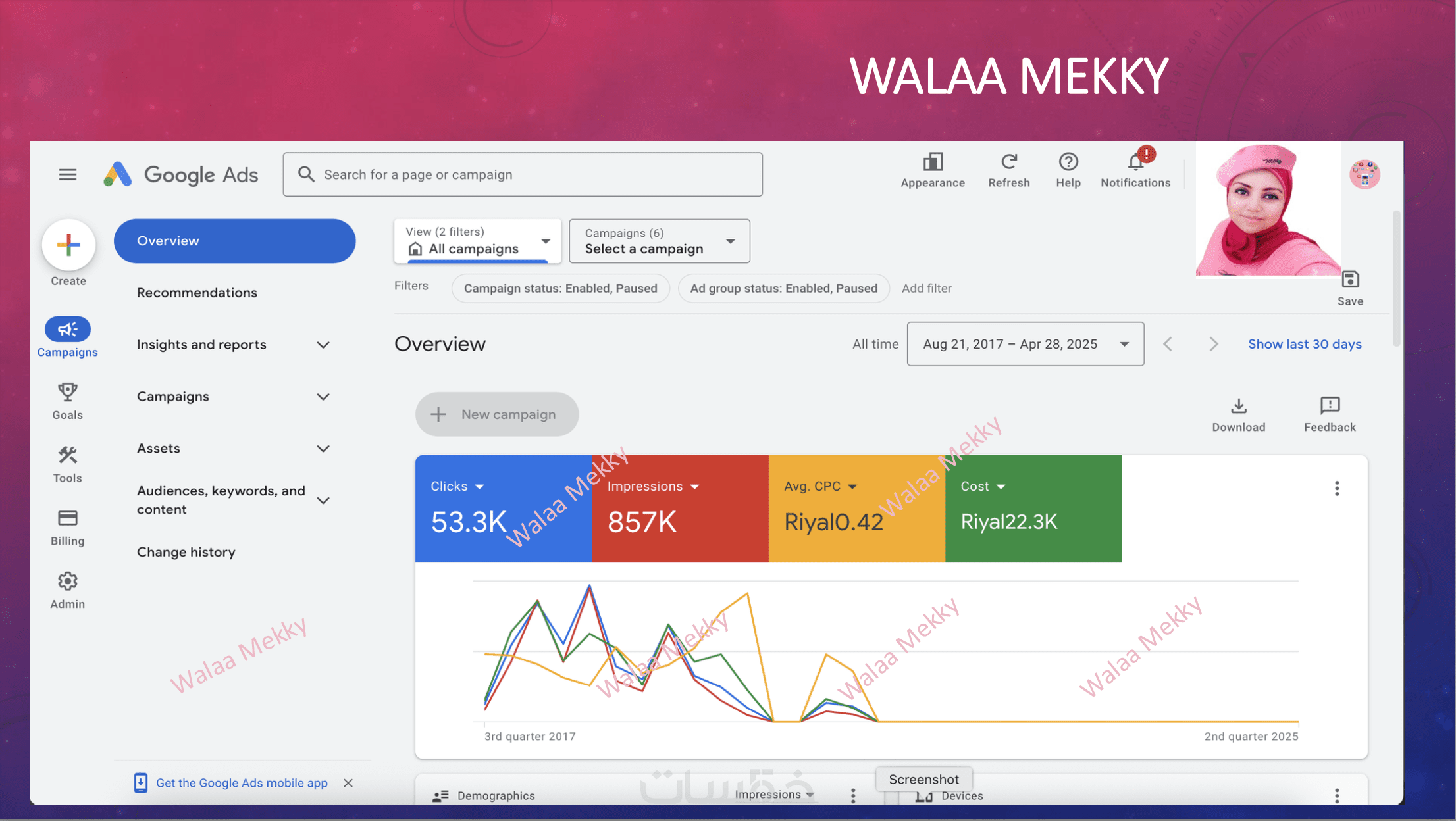Open the Select a campaign dropdown
This screenshot has height=821, width=1456.
click(x=659, y=241)
